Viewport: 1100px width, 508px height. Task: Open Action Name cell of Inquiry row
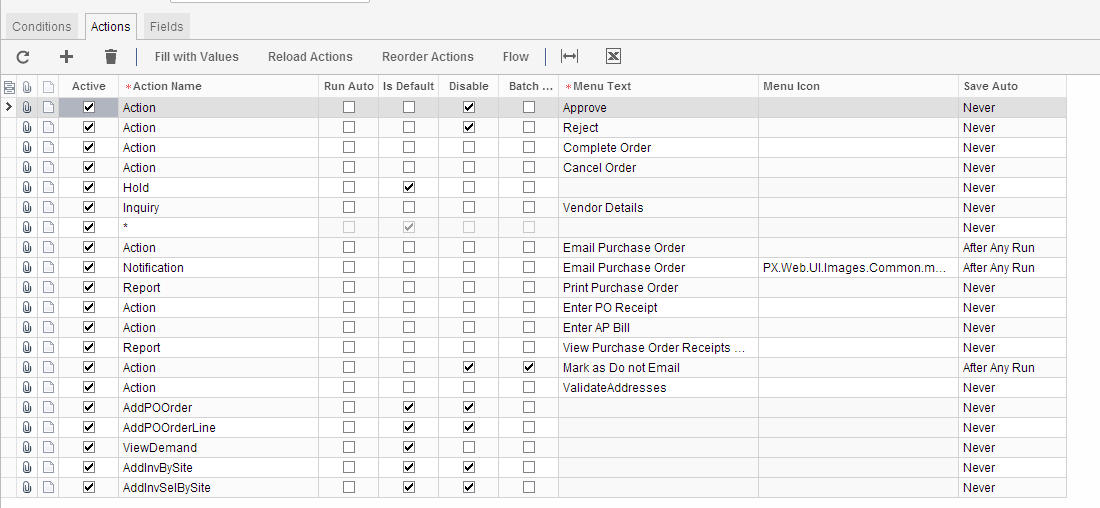point(218,207)
